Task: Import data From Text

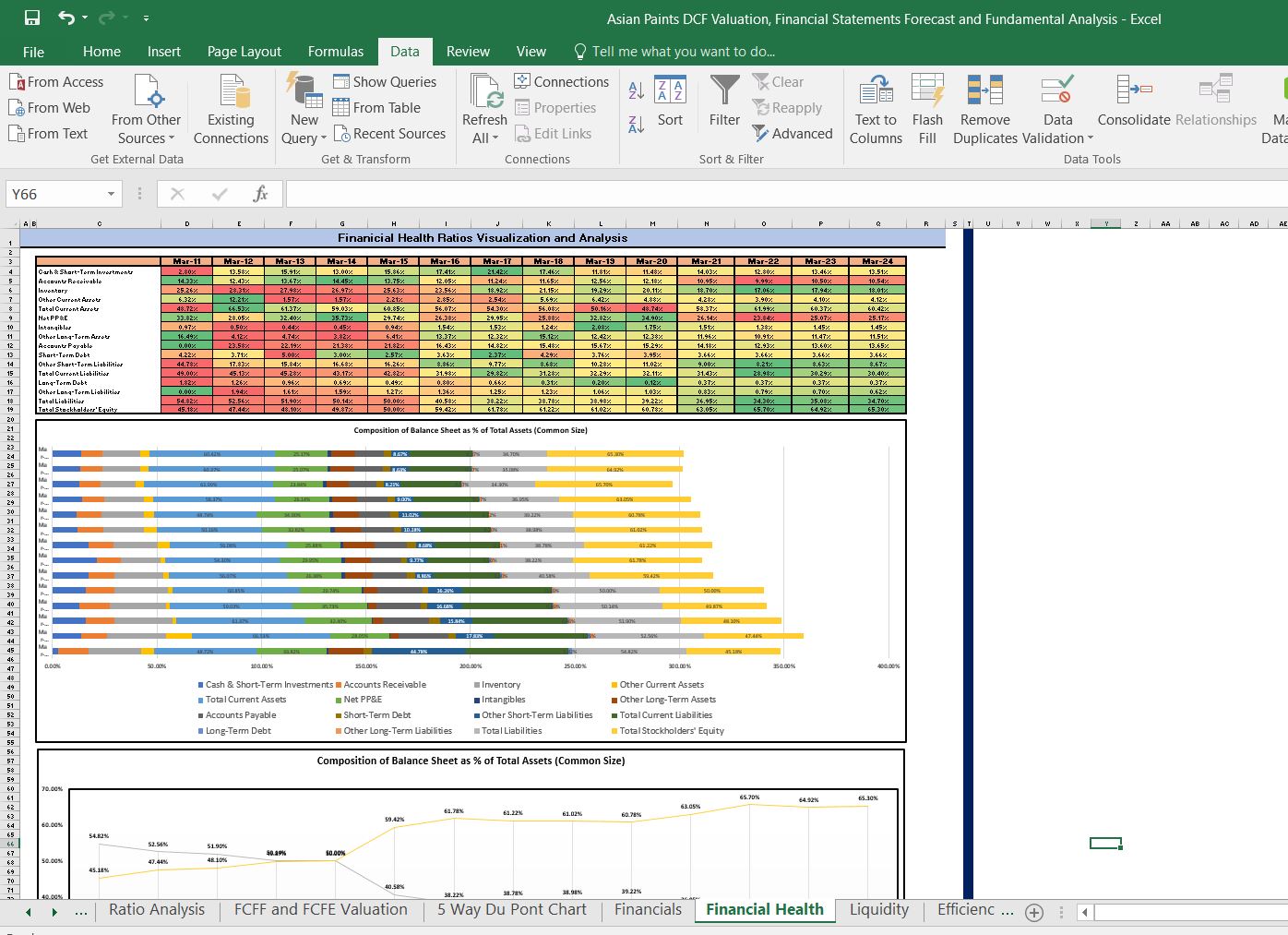Action: click(48, 134)
